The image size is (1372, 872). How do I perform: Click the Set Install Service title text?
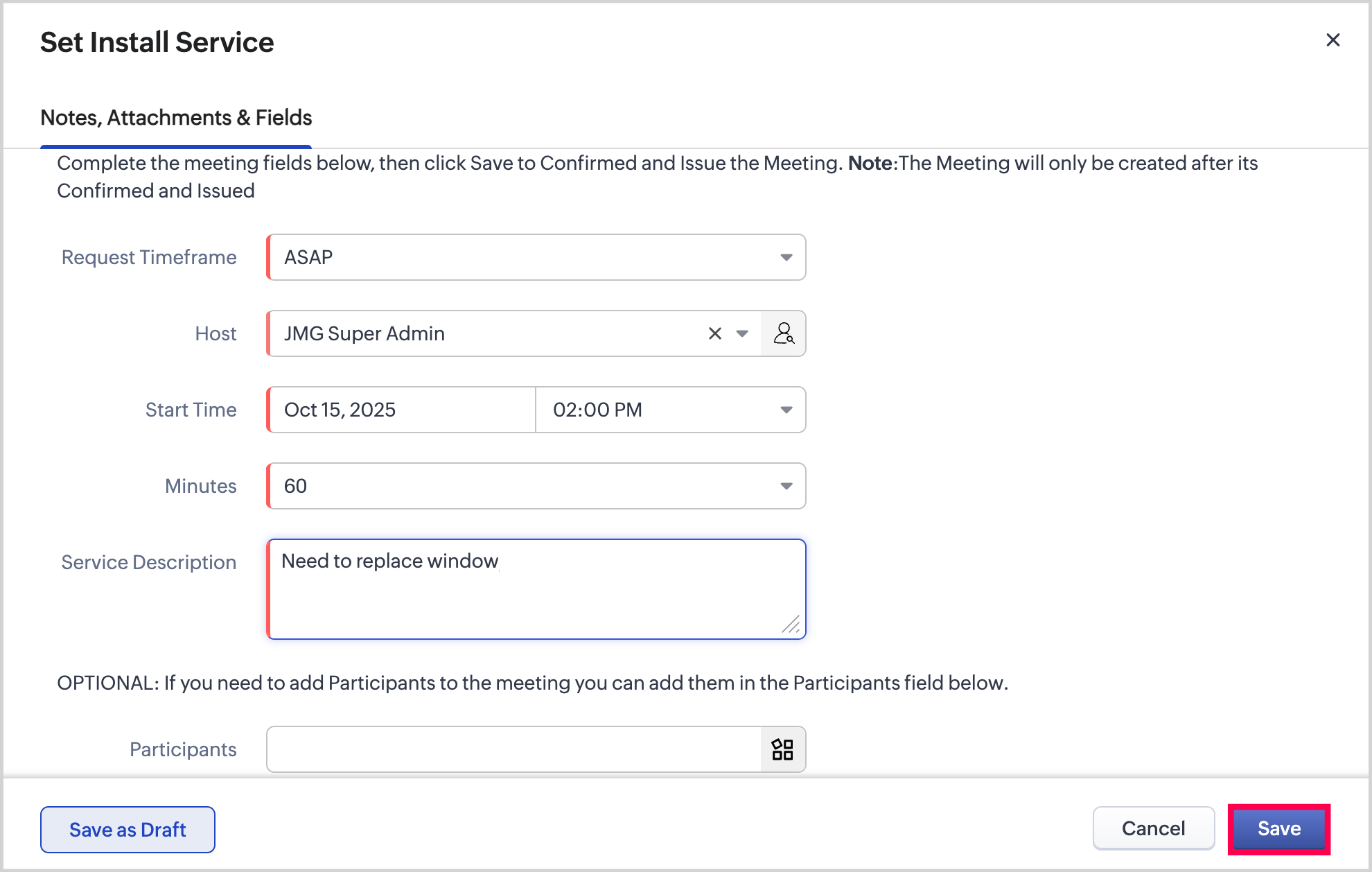click(157, 42)
